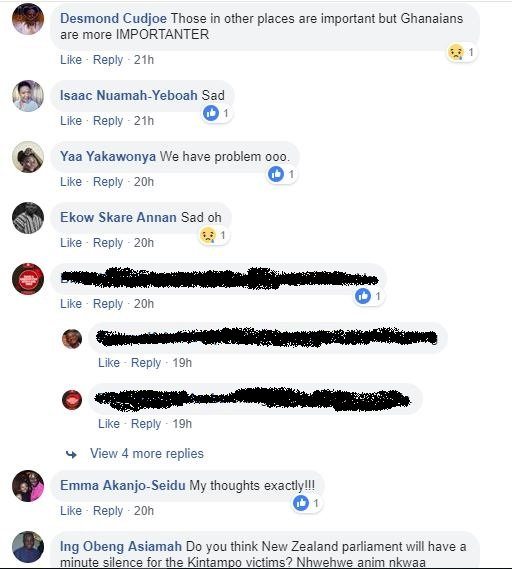Image resolution: width=512 pixels, height=569 pixels.
Task: Expand View 4 more replies
Action: [147, 454]
